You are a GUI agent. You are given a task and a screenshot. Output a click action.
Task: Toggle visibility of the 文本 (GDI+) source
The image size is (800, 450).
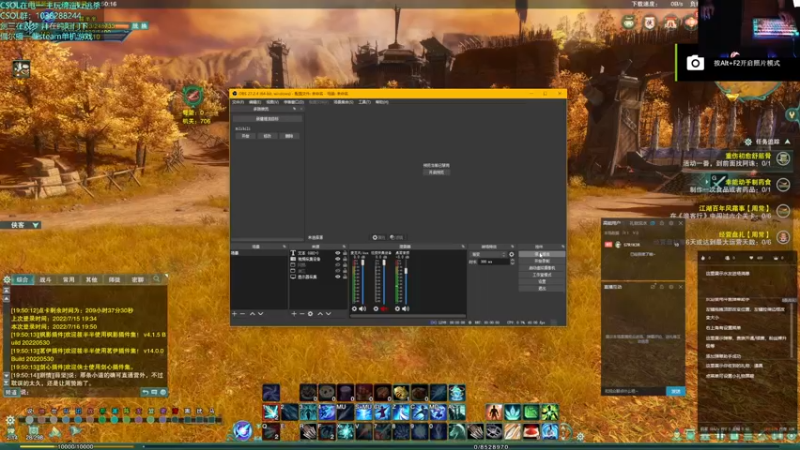[x=338, y=253]
